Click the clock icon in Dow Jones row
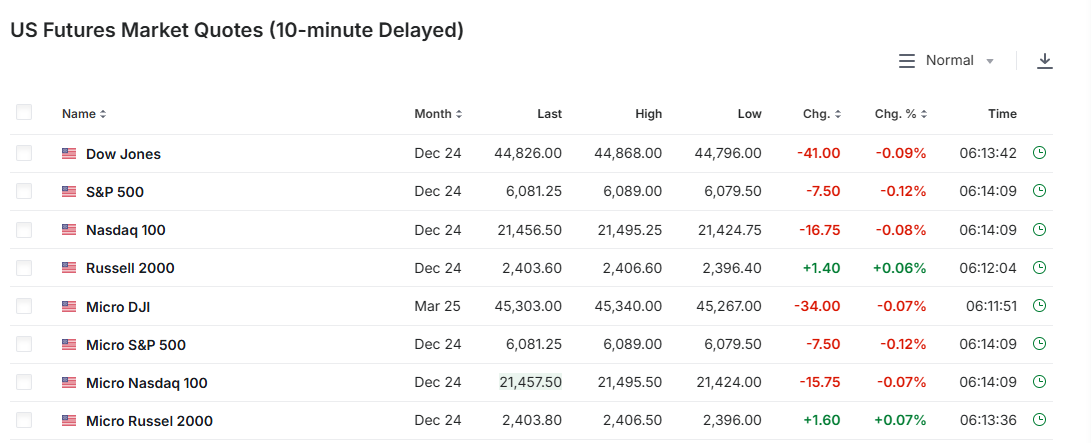 click(x=1040, y=153)
